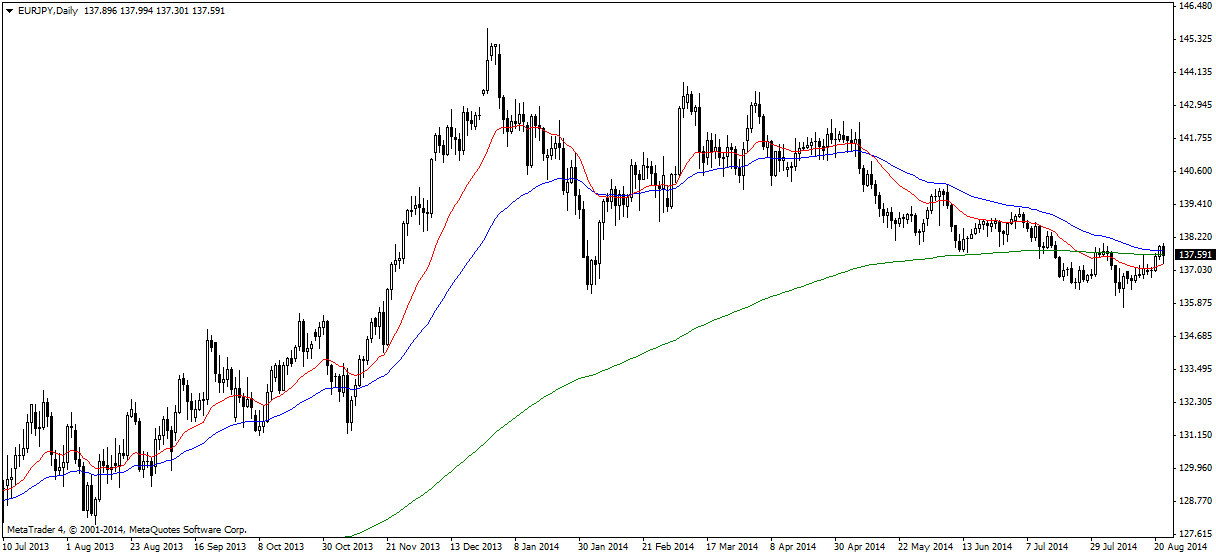
Task: Click the 20 Aug 2014 date label
Action: coord(1182,547)
